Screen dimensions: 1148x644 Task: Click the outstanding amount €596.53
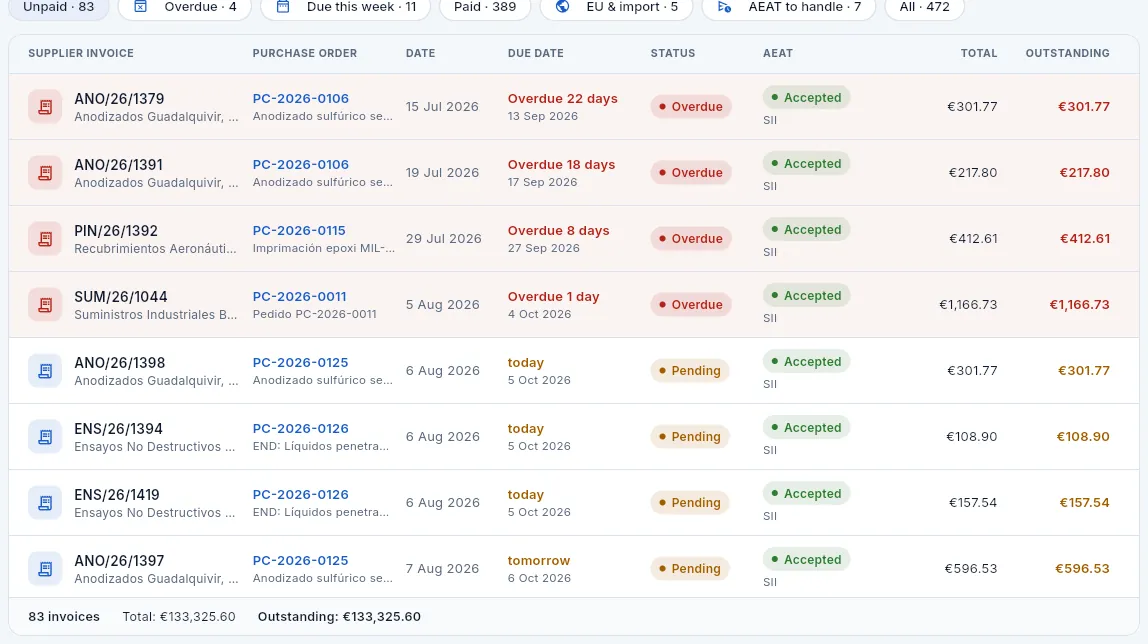pyautogui.click(x=1082, y=569)
